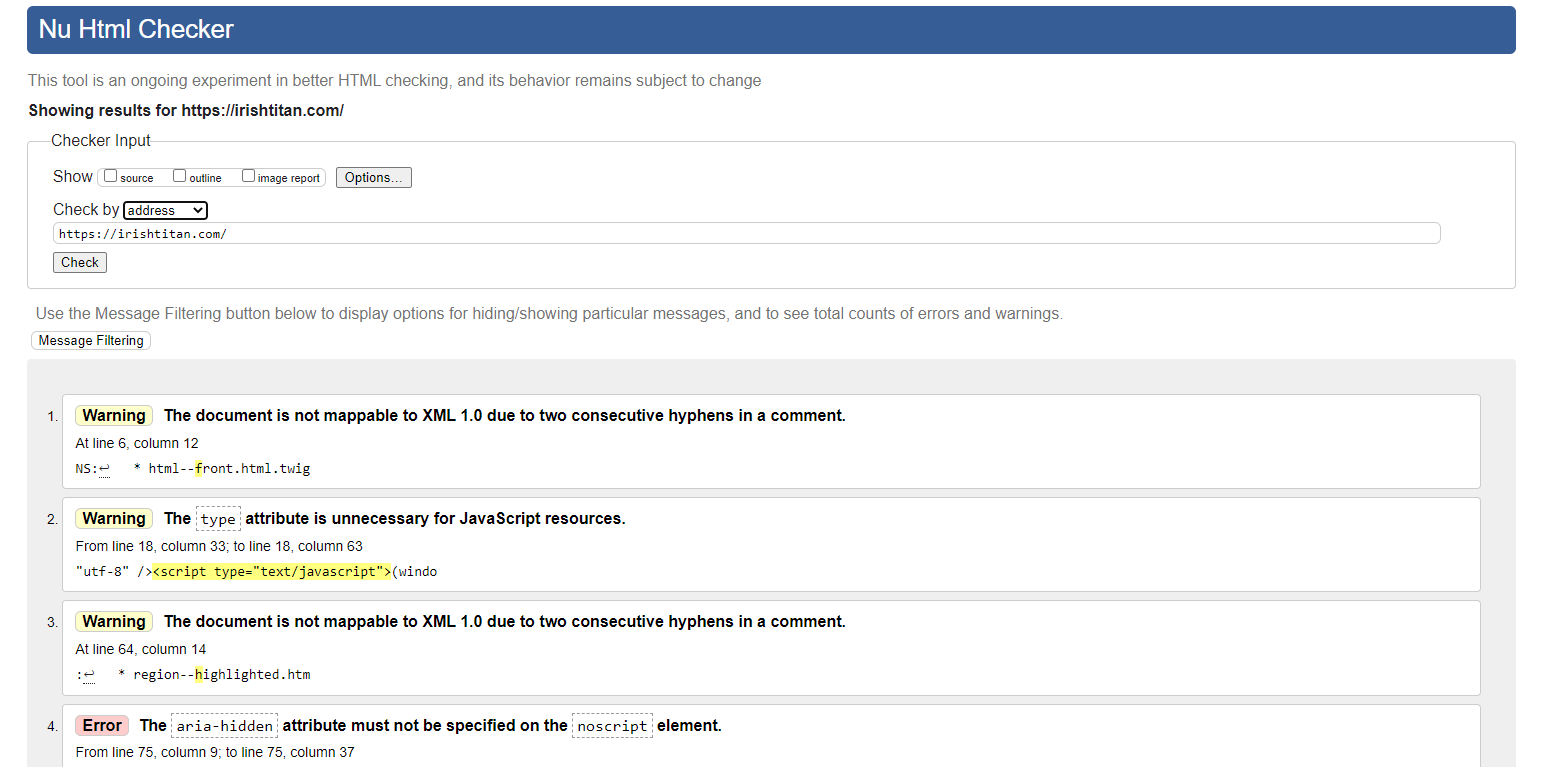This screenshot has width=1547, height=767.
Task: Click the Error badge on message 4
Action: tap(101, 725)
